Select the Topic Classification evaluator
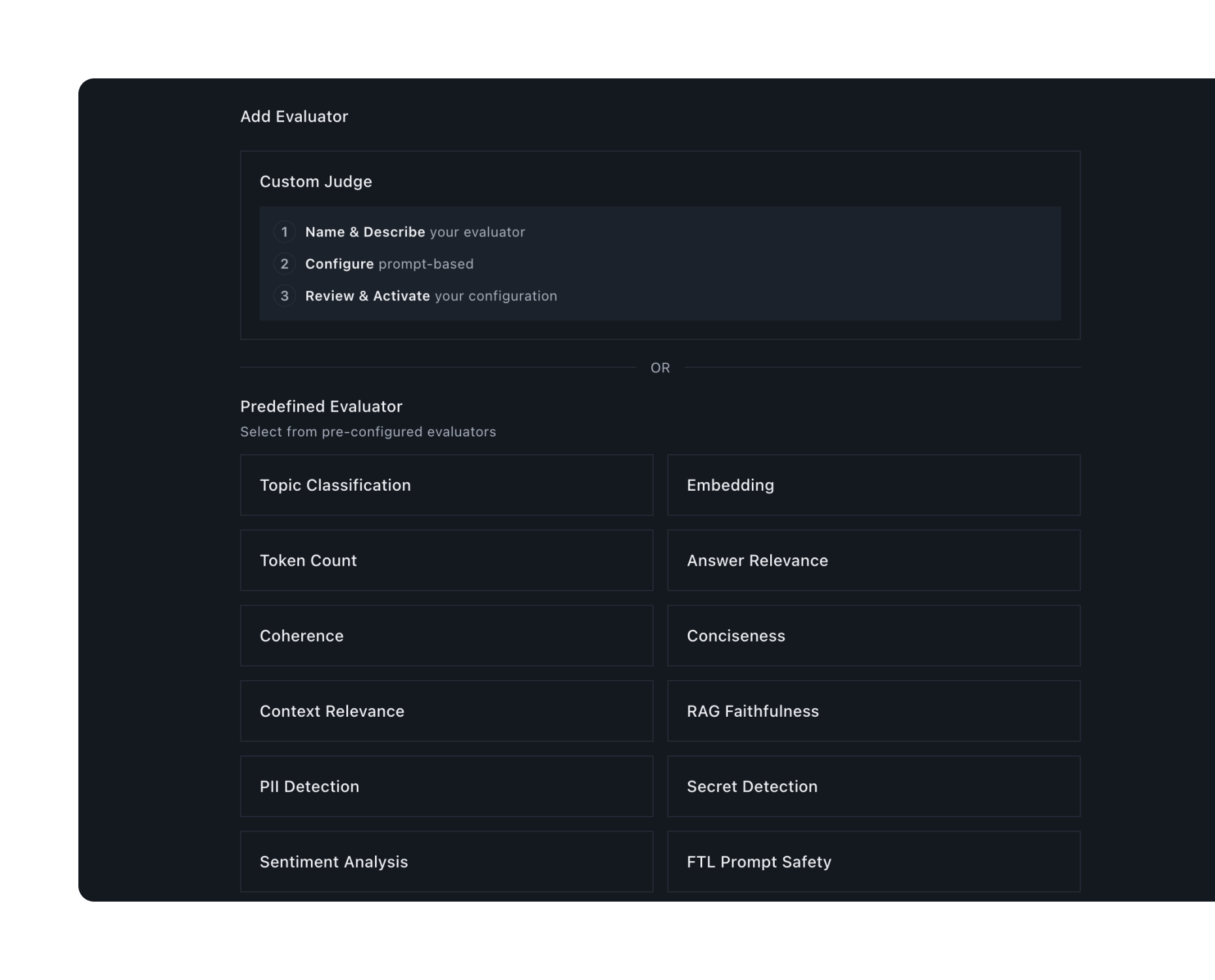The width and height of the screenshot is (1215, 980). point(447,485)
